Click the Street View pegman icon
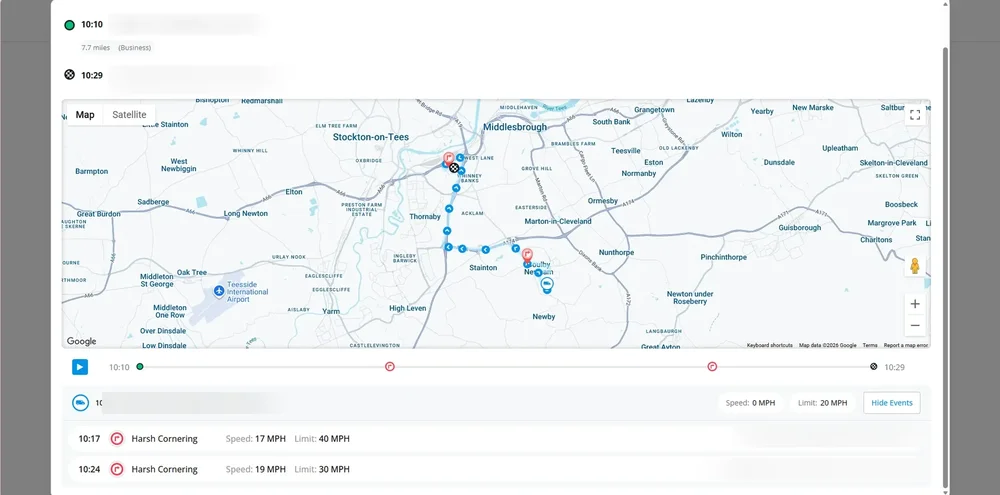 click(x=915, y=266)
